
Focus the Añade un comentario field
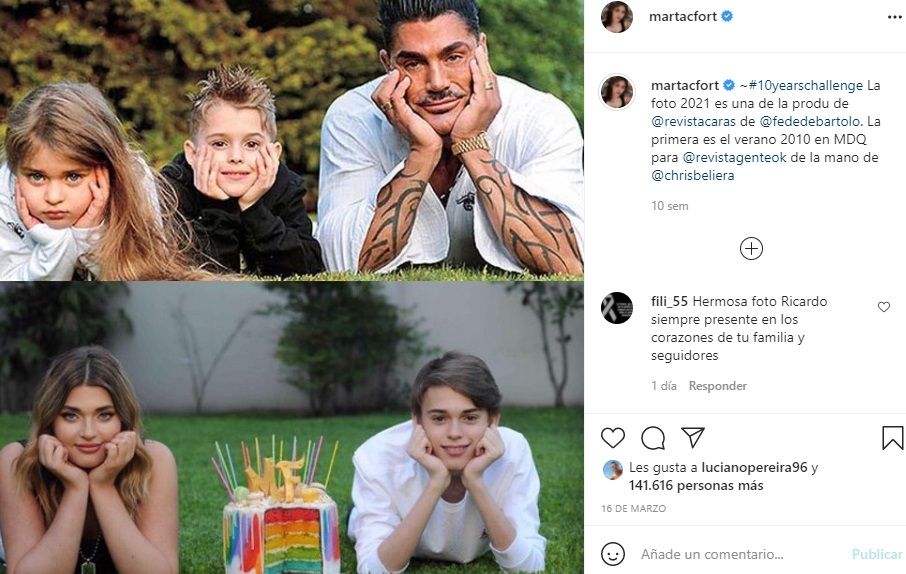740,554
